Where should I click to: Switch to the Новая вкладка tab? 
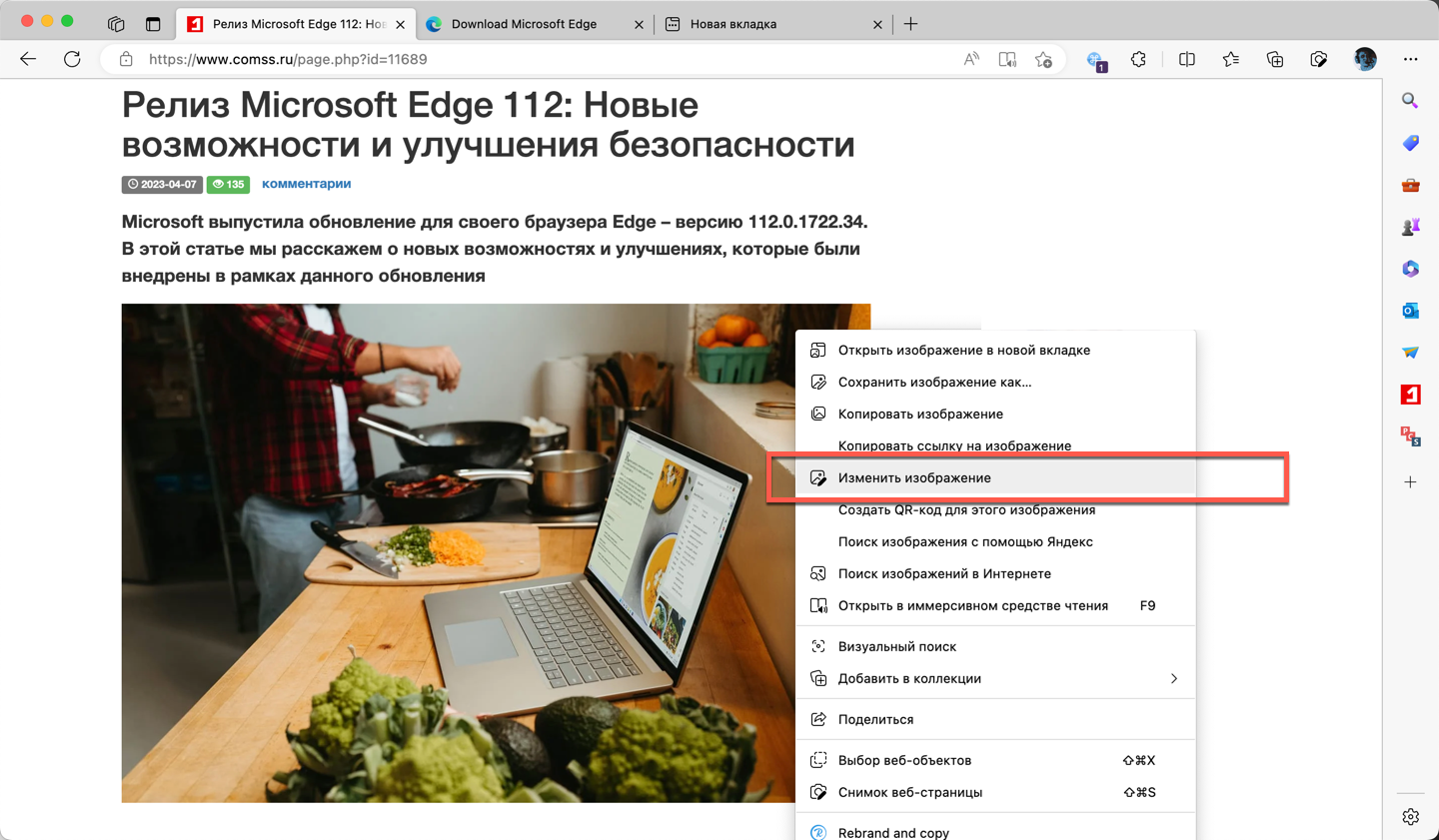point(773,24)
